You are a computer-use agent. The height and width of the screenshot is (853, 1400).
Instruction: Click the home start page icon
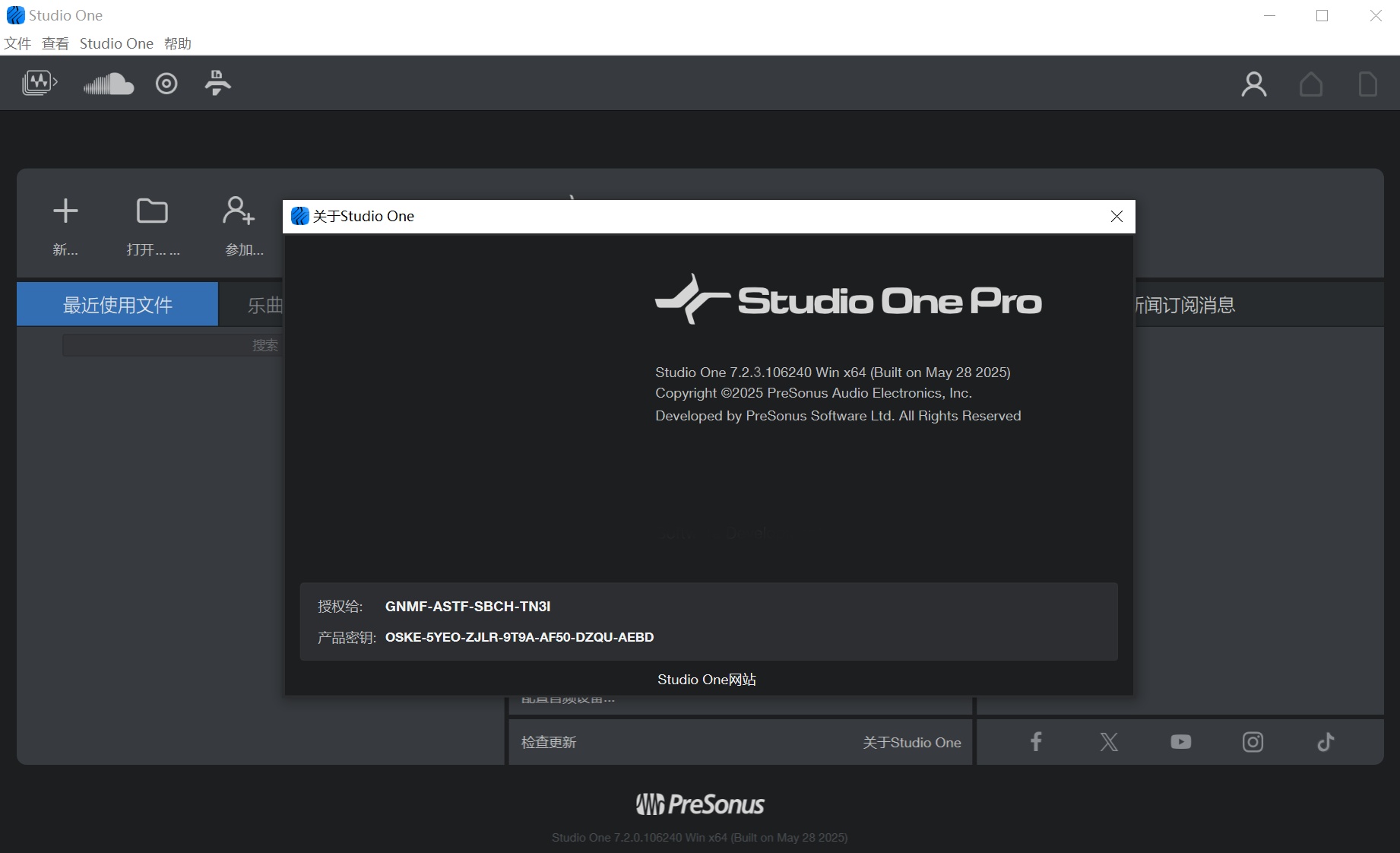[1310, 84]
